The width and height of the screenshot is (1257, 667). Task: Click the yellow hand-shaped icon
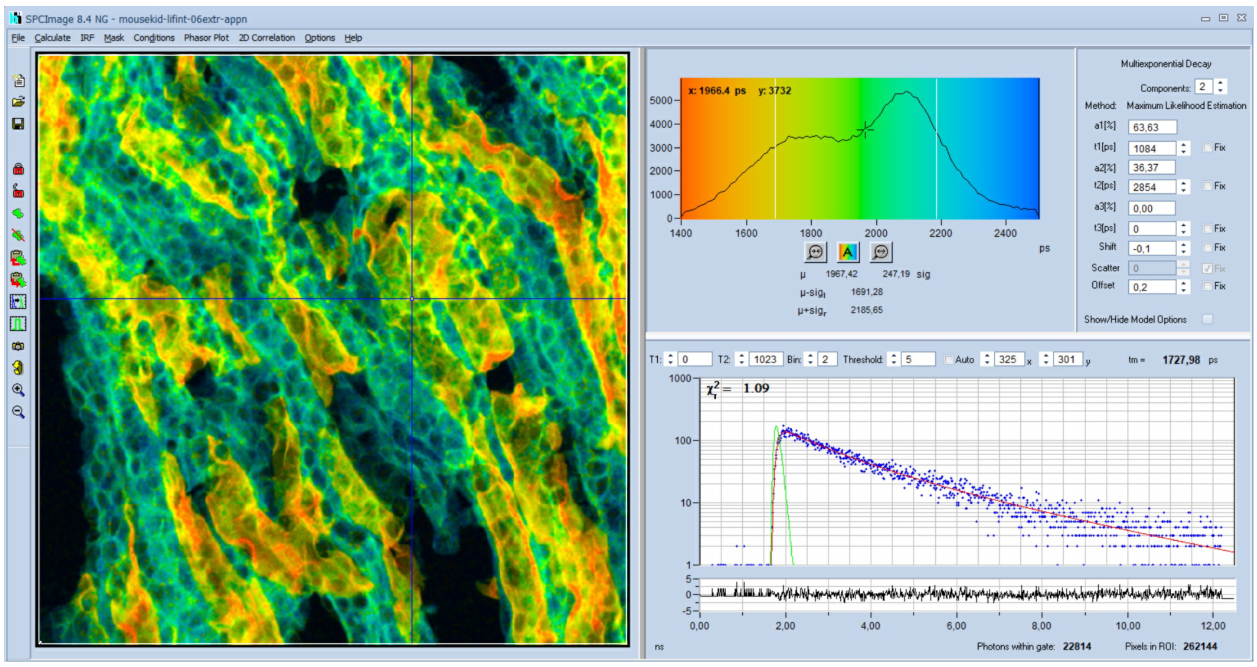click(x=18, y=367)
